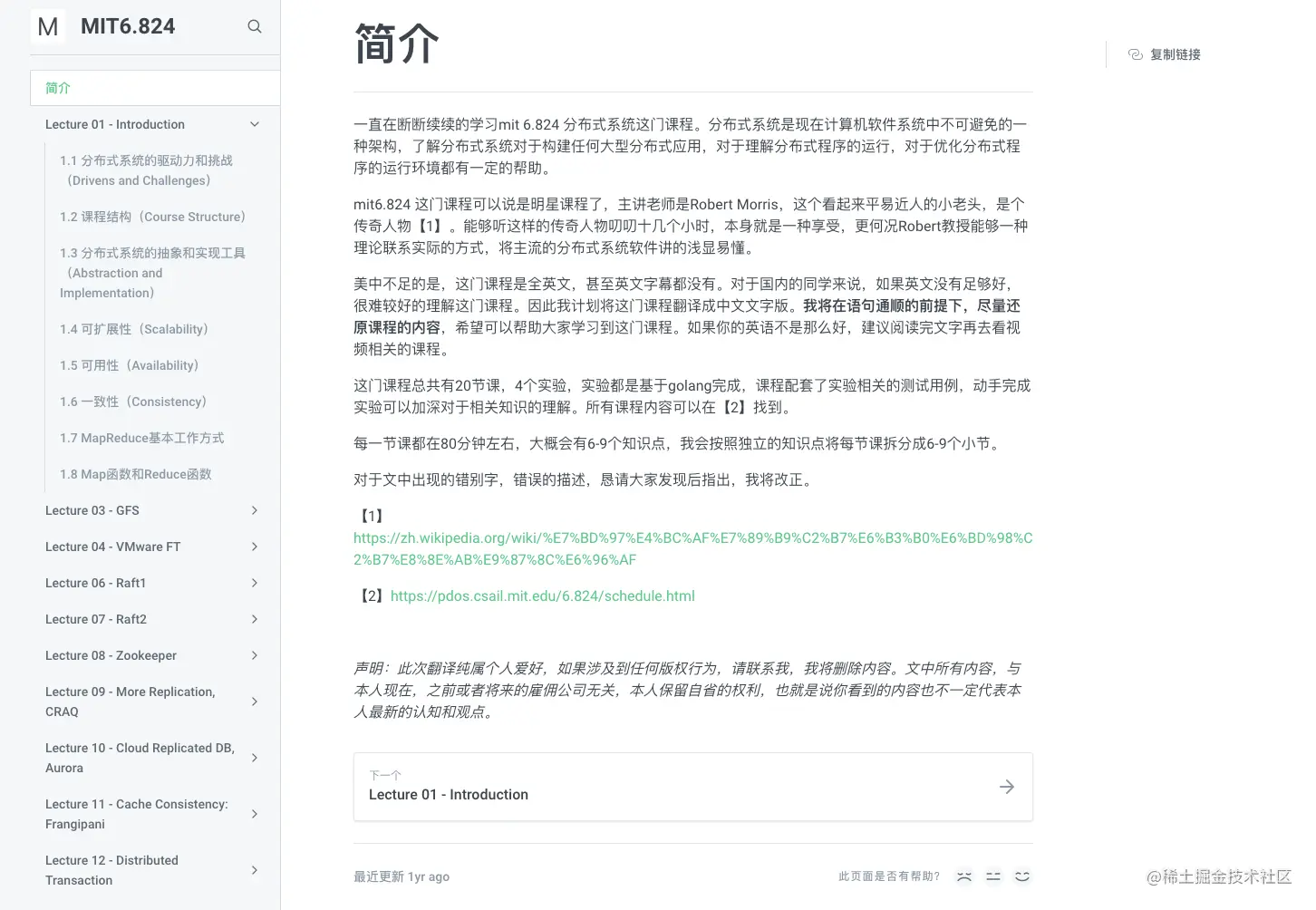Expand Lecture 07 - Raft2 chevron
Screen dimensions: 1316x910
coord(255,619)
